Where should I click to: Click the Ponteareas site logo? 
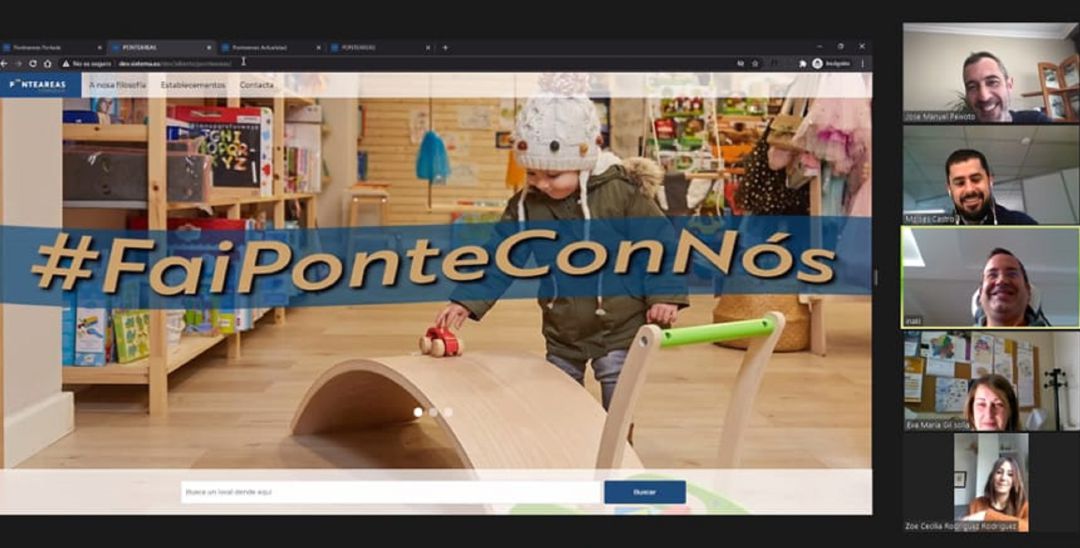coord(40,85)
